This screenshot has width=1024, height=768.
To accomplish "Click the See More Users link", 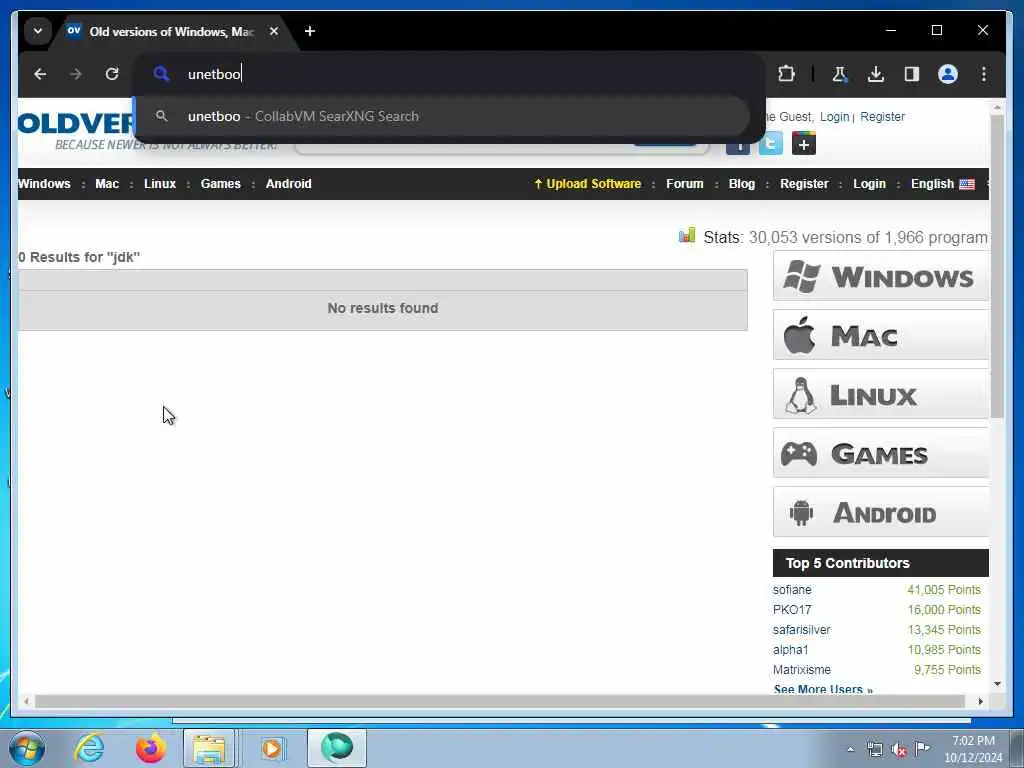I will (x=823, y=689).
